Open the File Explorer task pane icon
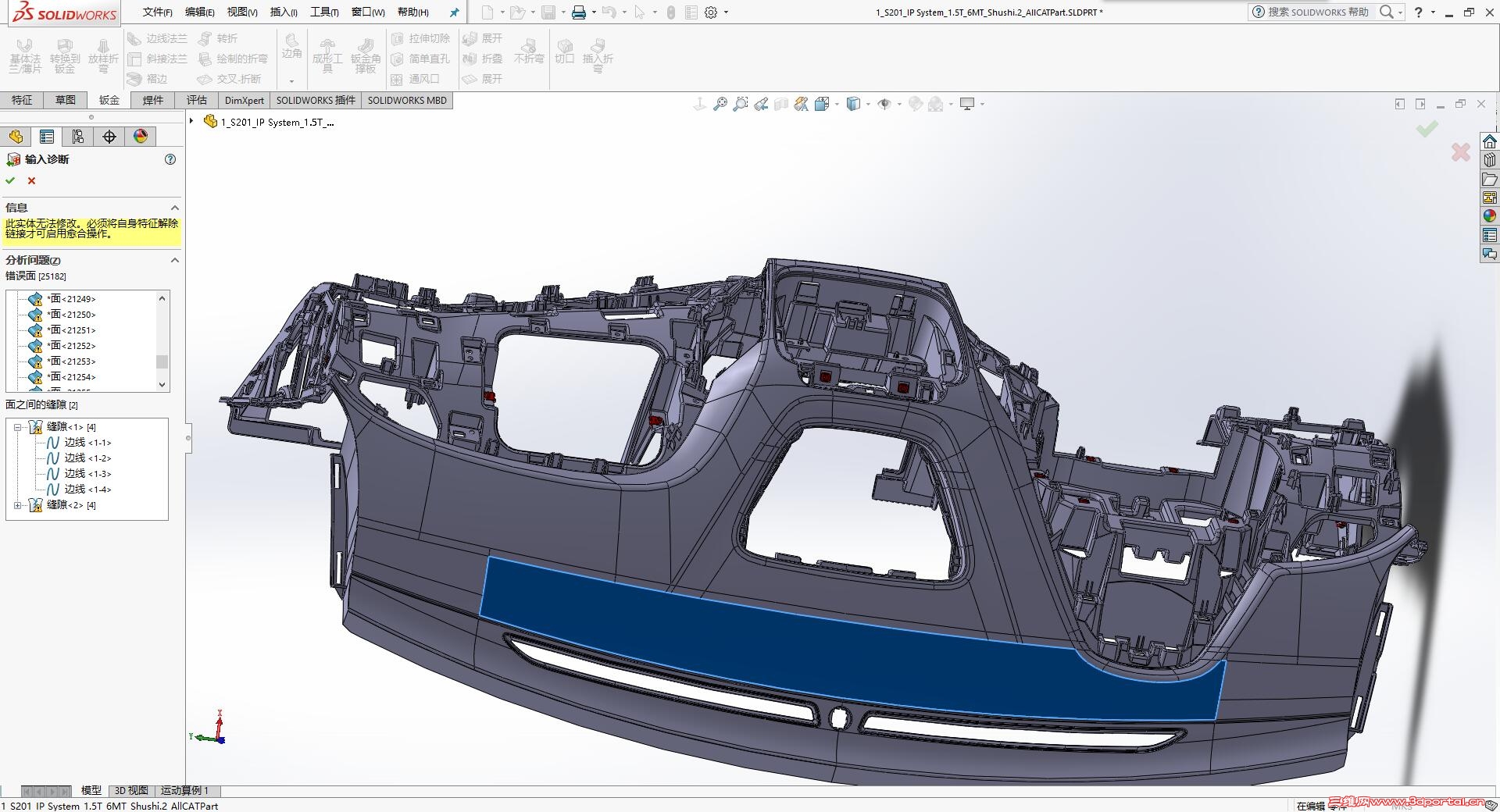Viewport: 1500px width, 812px height. click(x=1490, y=179)
